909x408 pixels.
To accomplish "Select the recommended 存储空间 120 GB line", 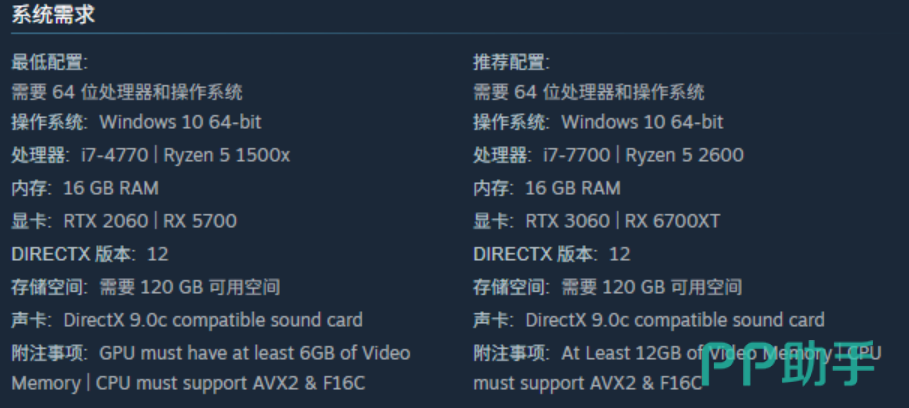I will pyautogui.click(x=608, y=287).
